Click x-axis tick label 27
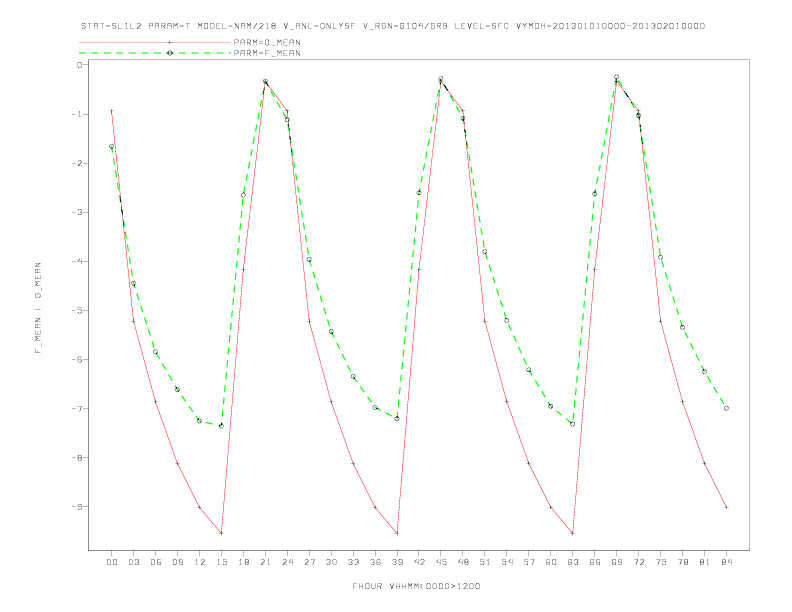 coord(309,562)
